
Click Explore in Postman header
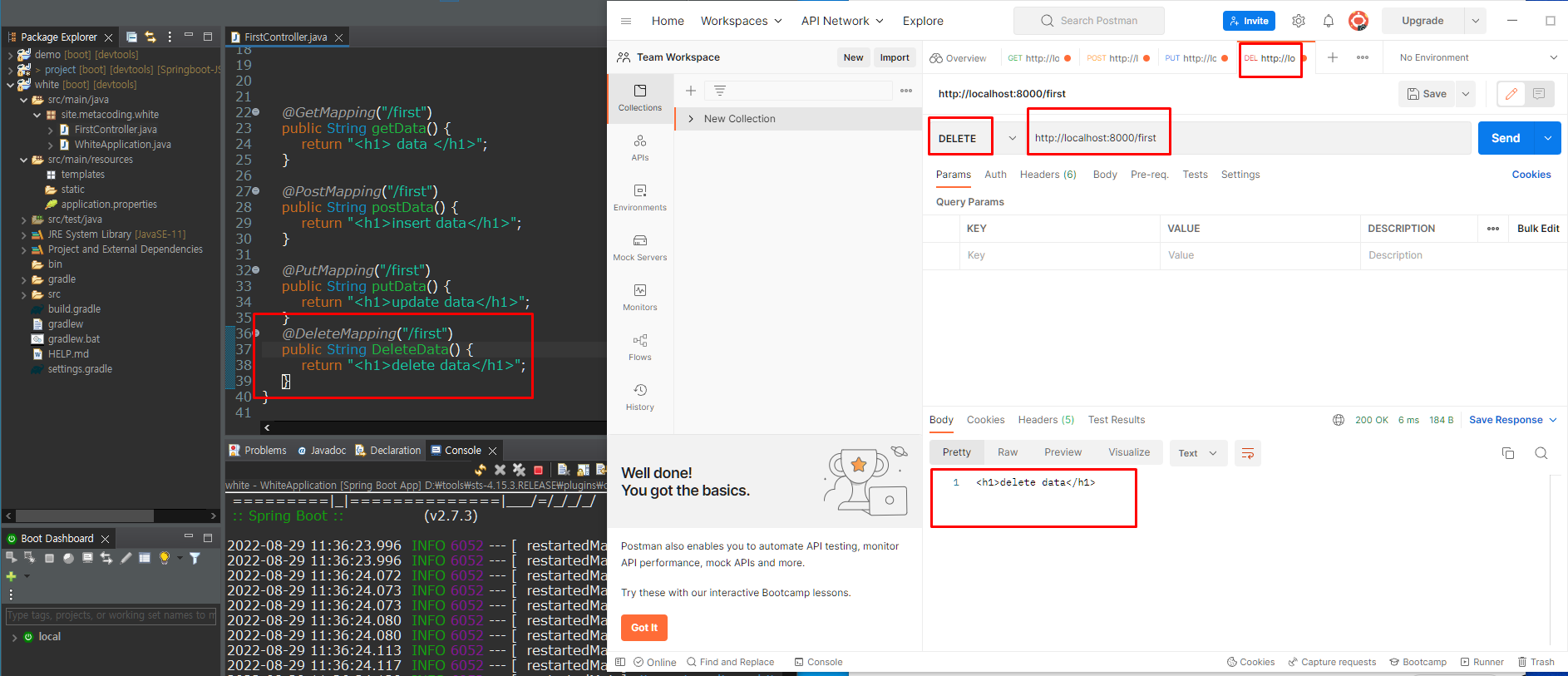tap(923, 21)
